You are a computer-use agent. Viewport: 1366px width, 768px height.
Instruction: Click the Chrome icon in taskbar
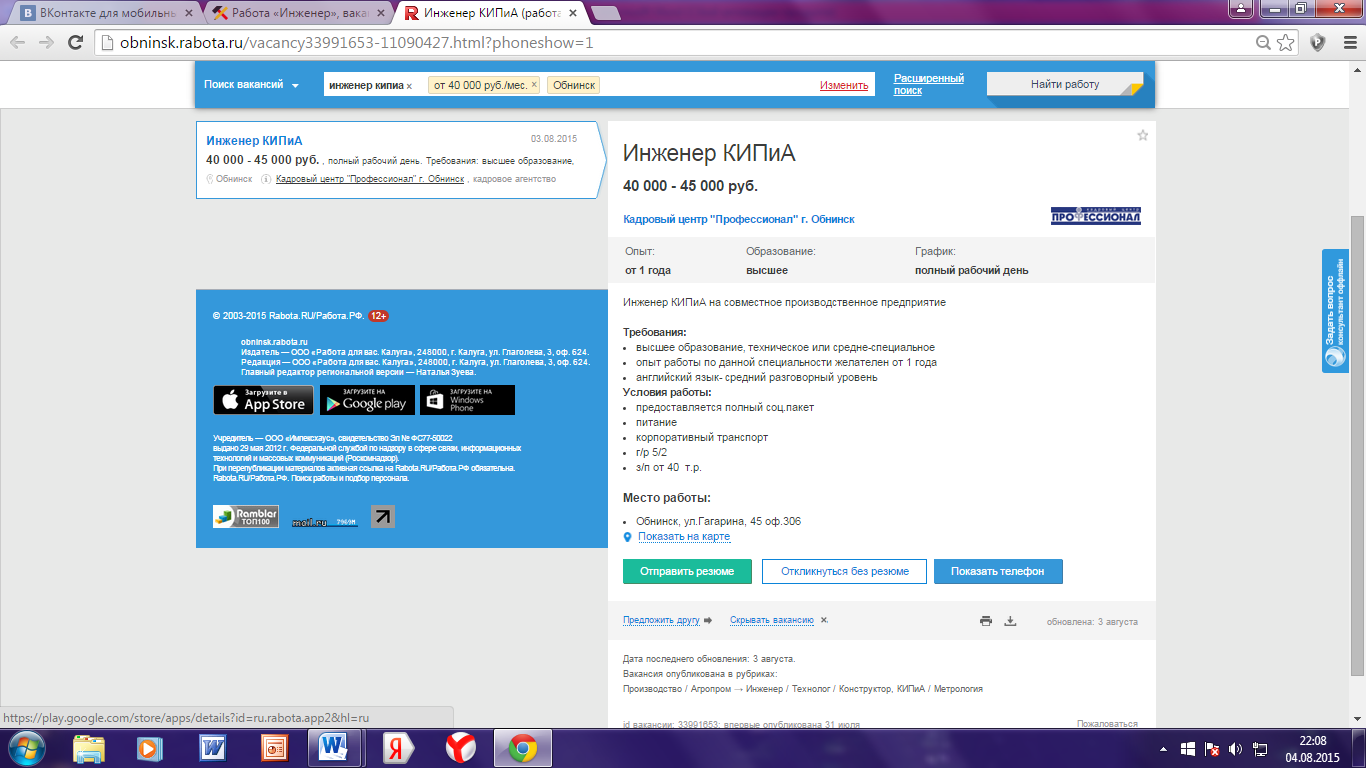(523, 748)
